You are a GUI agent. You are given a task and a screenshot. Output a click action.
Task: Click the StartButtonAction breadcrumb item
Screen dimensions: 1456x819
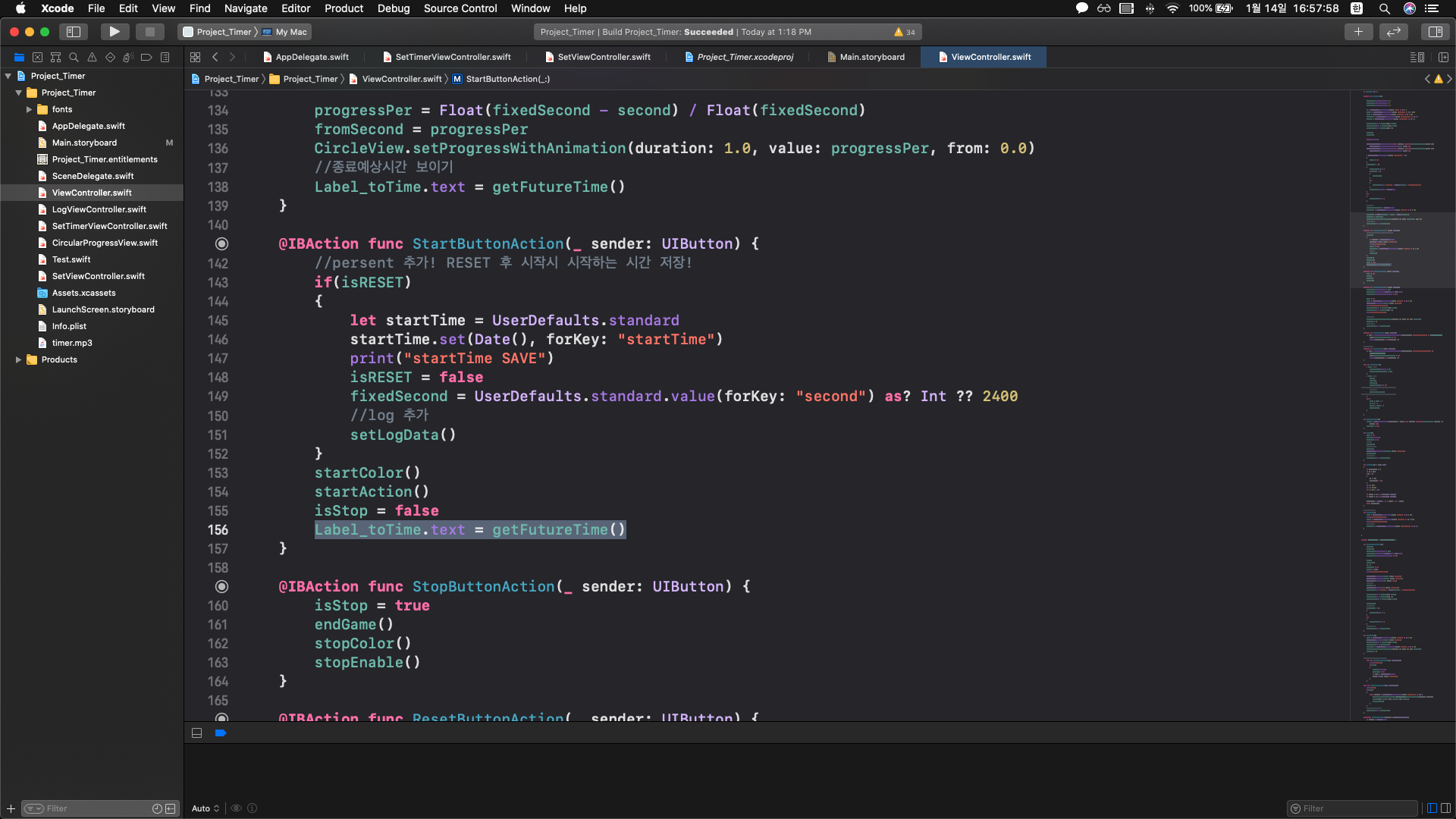pos(507,79)
